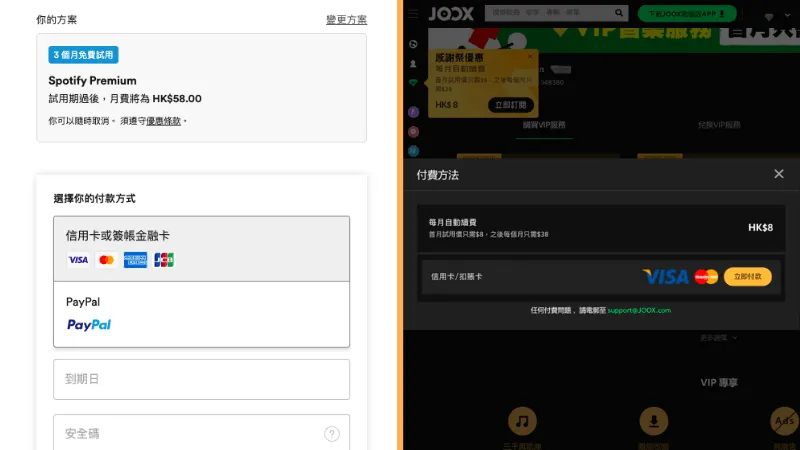Select 信用卡或簽帳金融卡 payment option
This screenshot has height=450, width=800.
point(202,249)
